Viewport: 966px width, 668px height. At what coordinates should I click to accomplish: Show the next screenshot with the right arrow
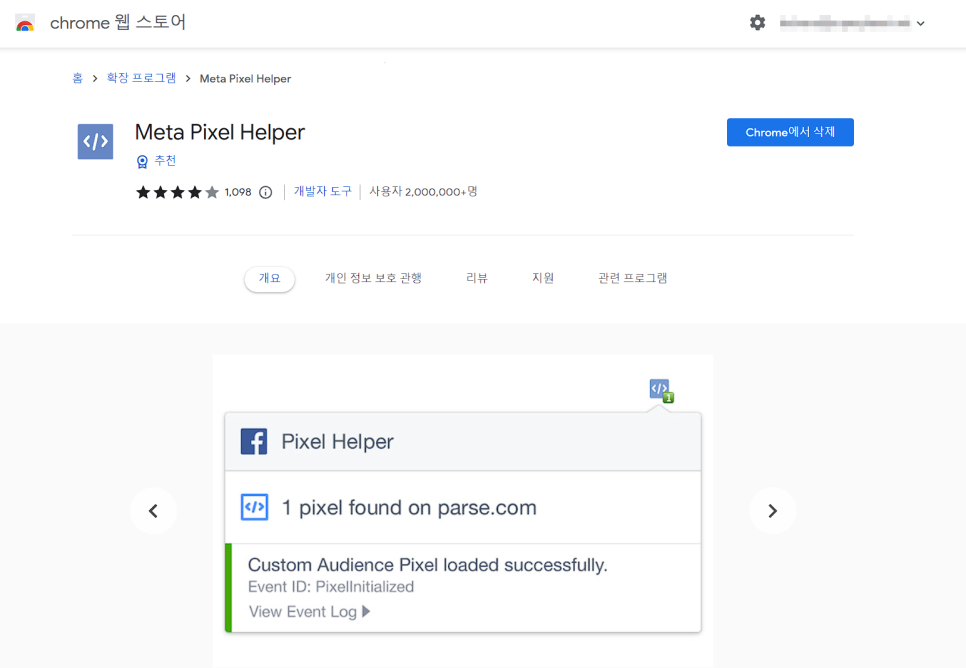click(x=773, y=511)
